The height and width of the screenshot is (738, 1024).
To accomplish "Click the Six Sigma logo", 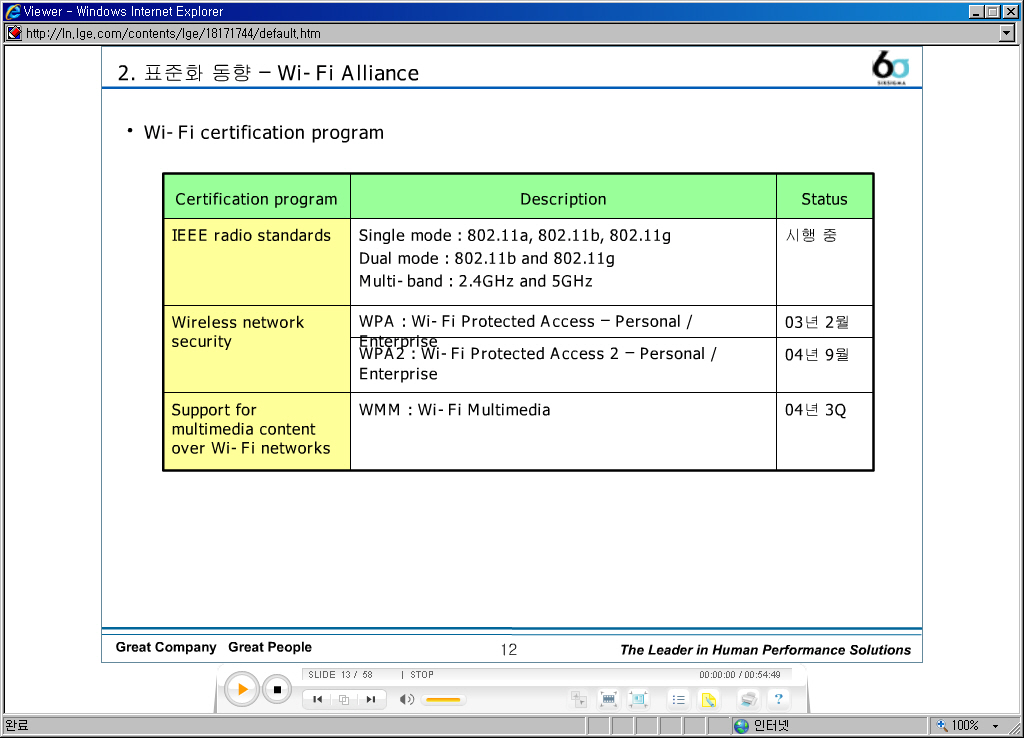I will [890, 68].
